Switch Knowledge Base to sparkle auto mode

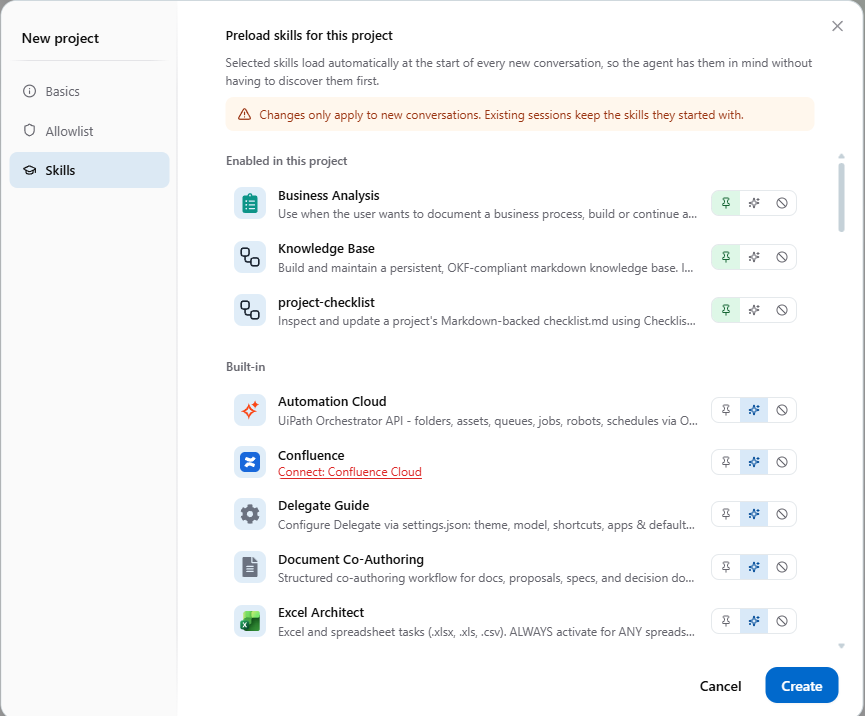pos(754,257)
